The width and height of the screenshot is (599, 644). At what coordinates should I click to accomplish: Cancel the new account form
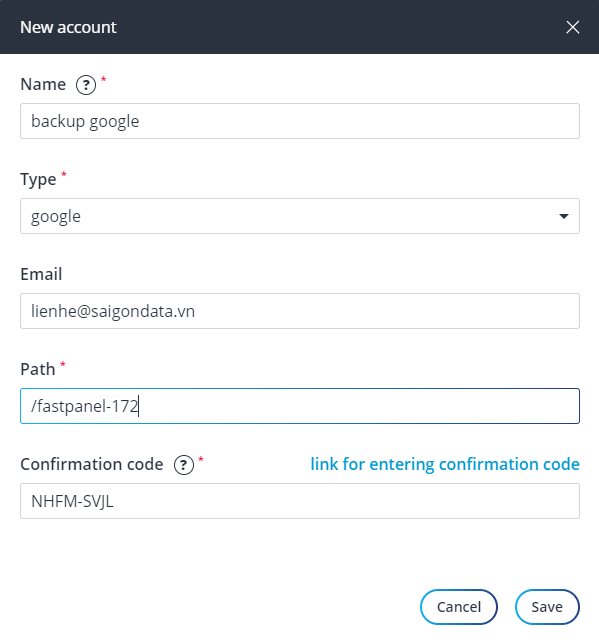458,607
